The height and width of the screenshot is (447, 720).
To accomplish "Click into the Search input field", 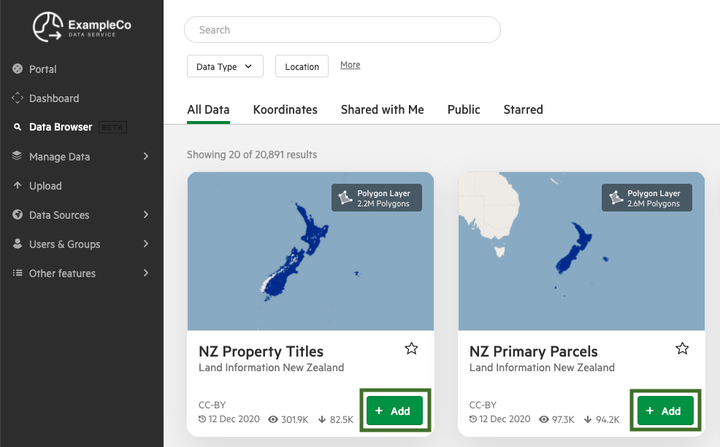I will [342, 30].
